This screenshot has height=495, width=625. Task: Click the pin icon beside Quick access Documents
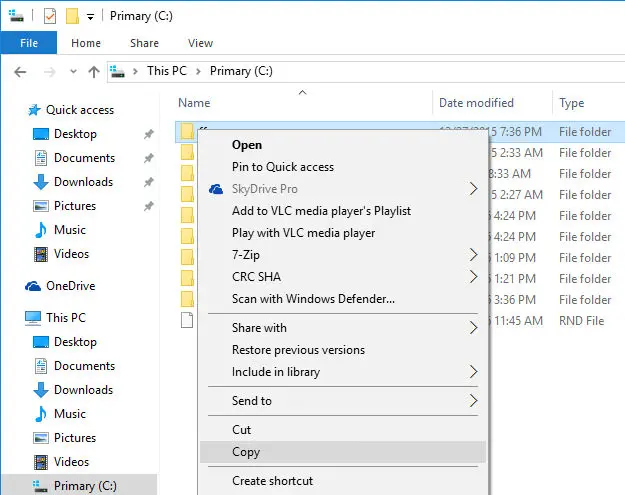pos(149,158)
